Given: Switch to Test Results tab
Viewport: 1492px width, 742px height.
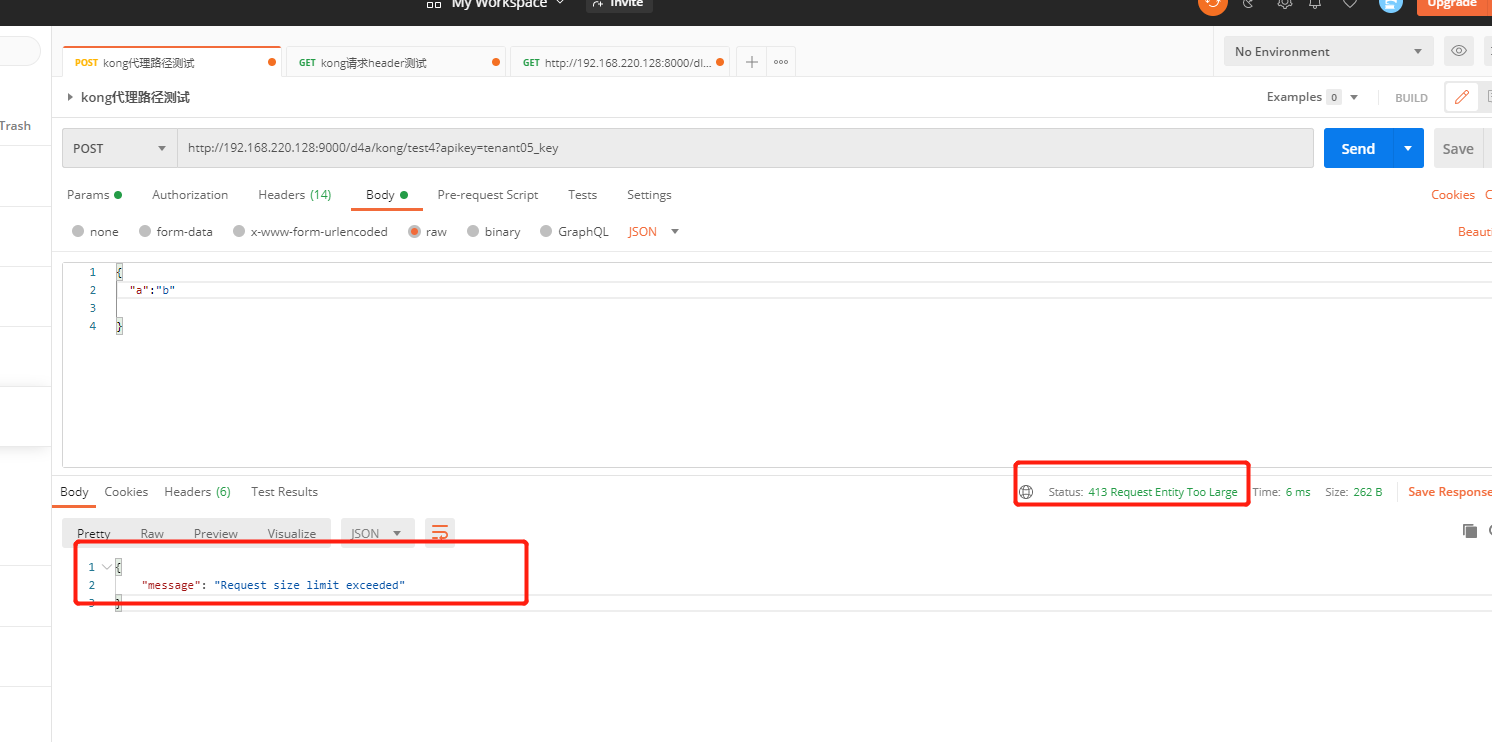Looking at the screenshot, I should 284,492.
